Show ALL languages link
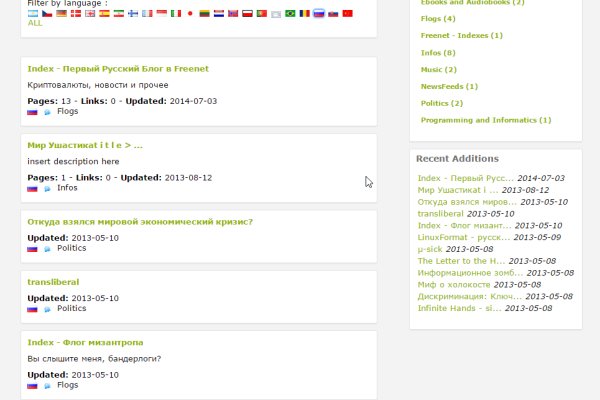 point(35,23)
